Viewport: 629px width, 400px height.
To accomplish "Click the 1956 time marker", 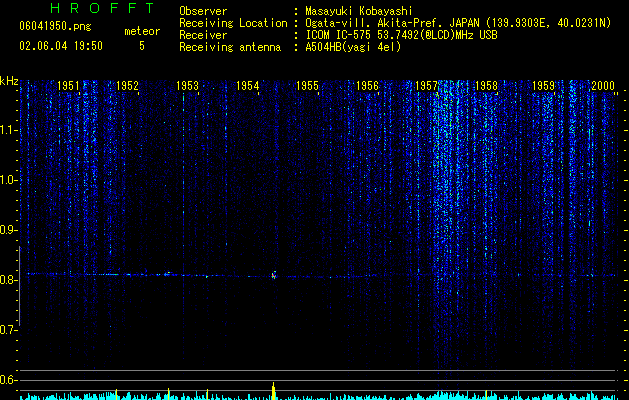I will (367, 86).
